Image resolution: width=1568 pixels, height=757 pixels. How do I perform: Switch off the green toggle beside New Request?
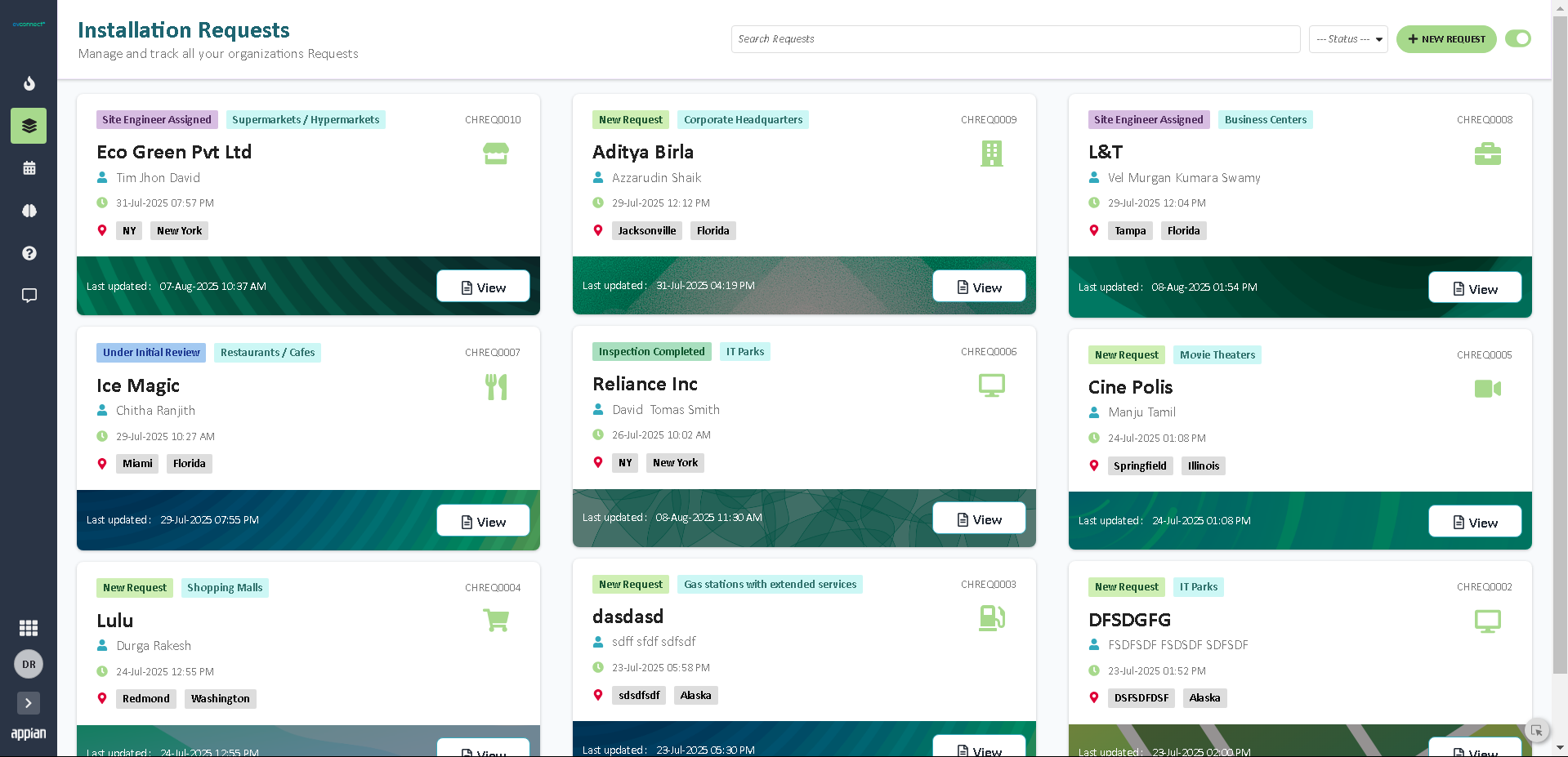1517,38
